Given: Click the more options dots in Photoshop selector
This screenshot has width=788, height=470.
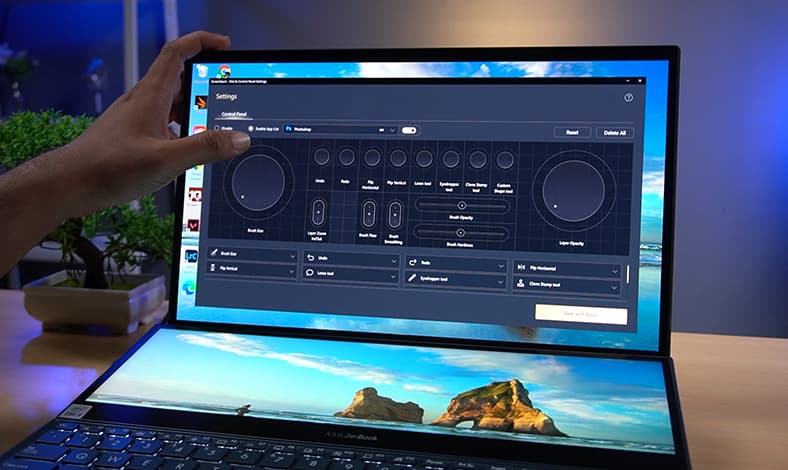Looking at the screenshot, I should 381,130.
